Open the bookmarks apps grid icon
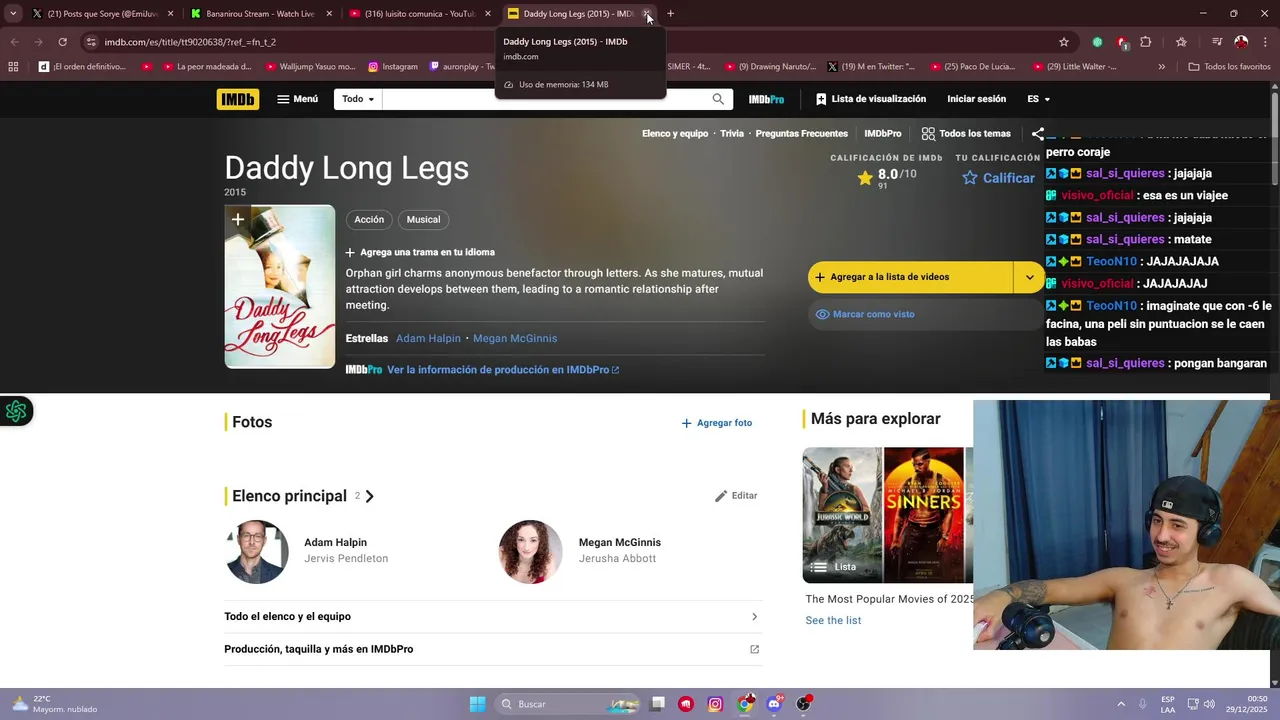 pyautogui.click(x=13, y=67)
